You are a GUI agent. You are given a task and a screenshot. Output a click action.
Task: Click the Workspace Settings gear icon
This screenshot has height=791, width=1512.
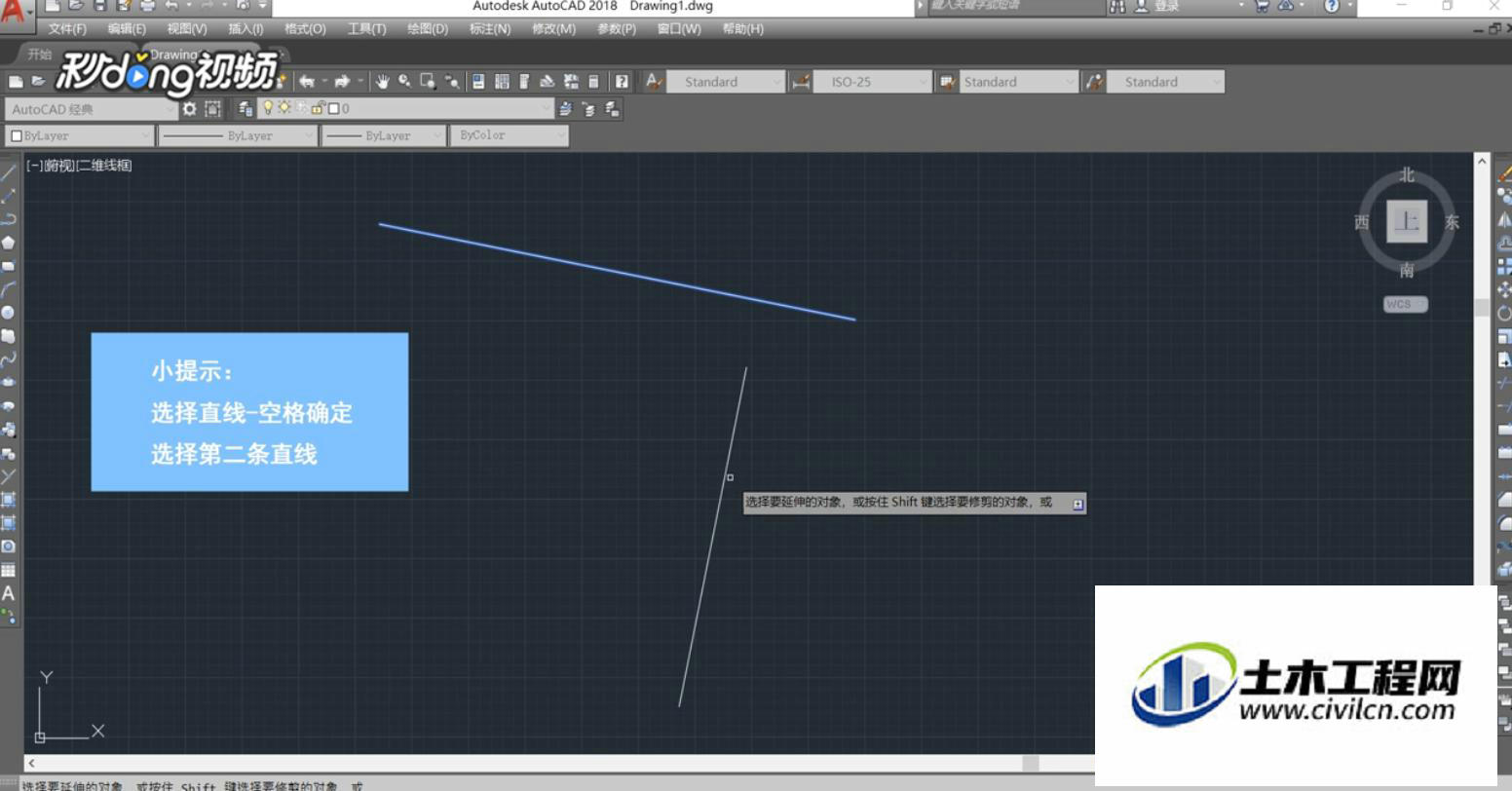(x=189, y=109)
